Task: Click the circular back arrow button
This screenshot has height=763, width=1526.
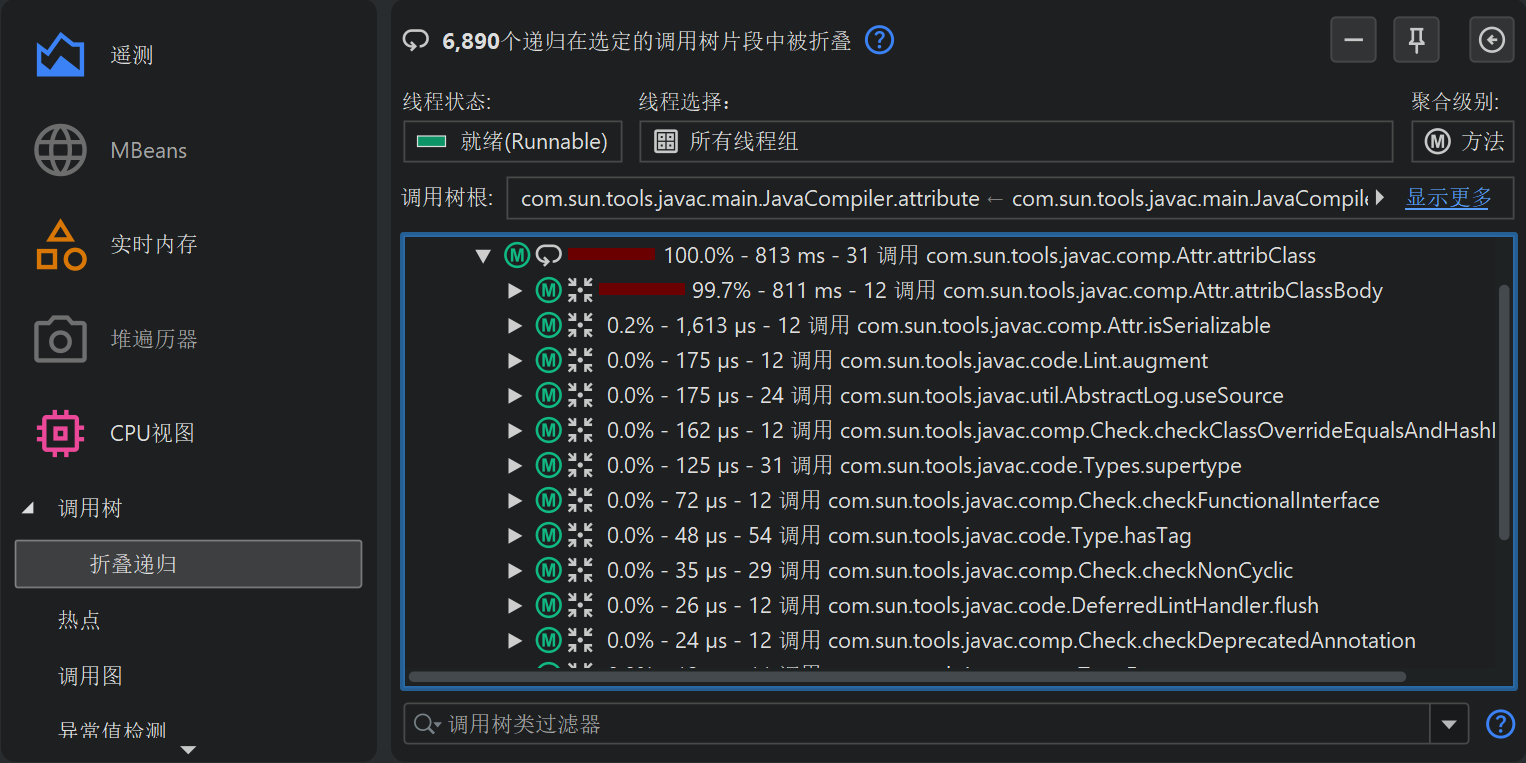Action: [1491, 40]
